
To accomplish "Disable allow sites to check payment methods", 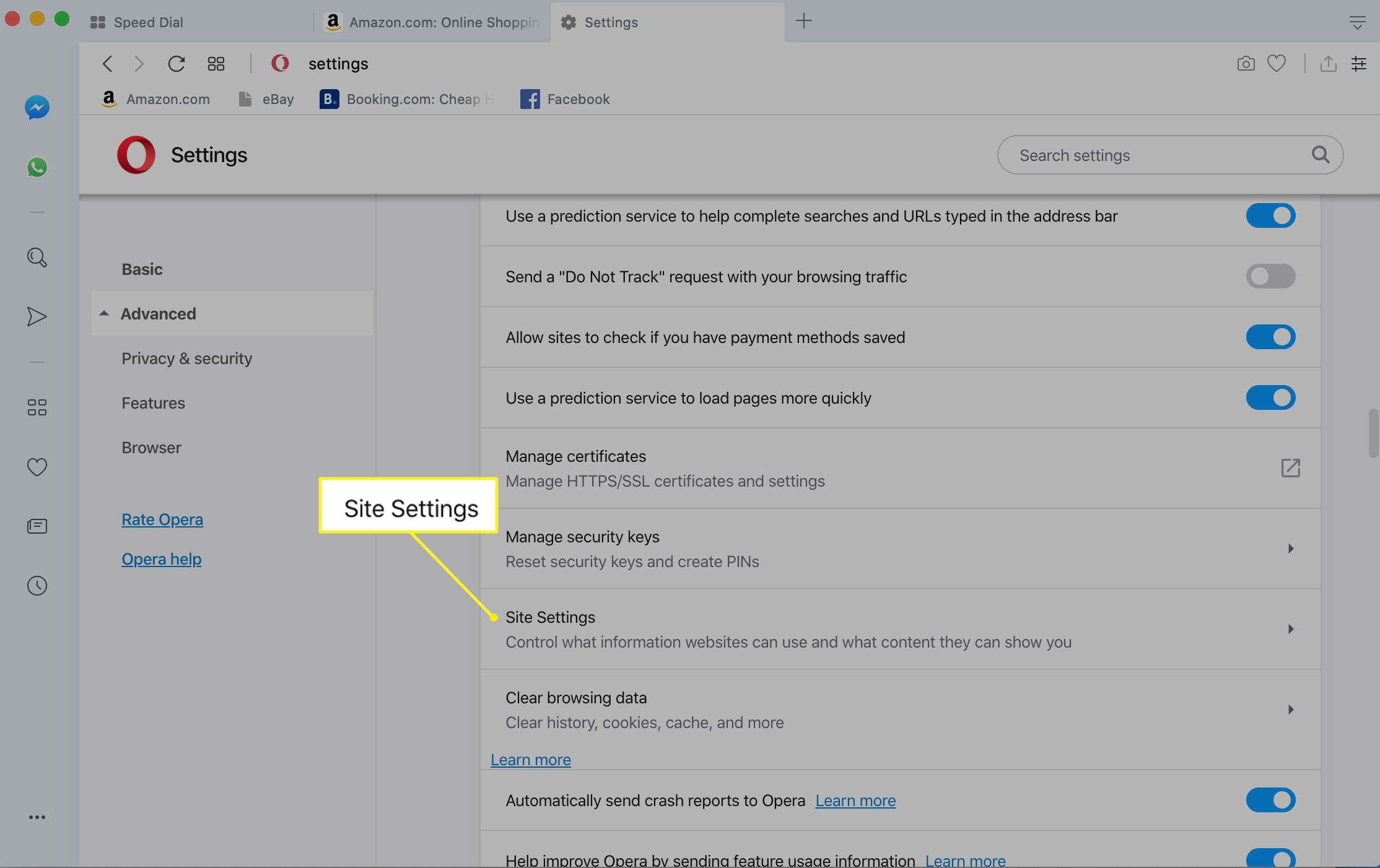I will coord(1271,337).
